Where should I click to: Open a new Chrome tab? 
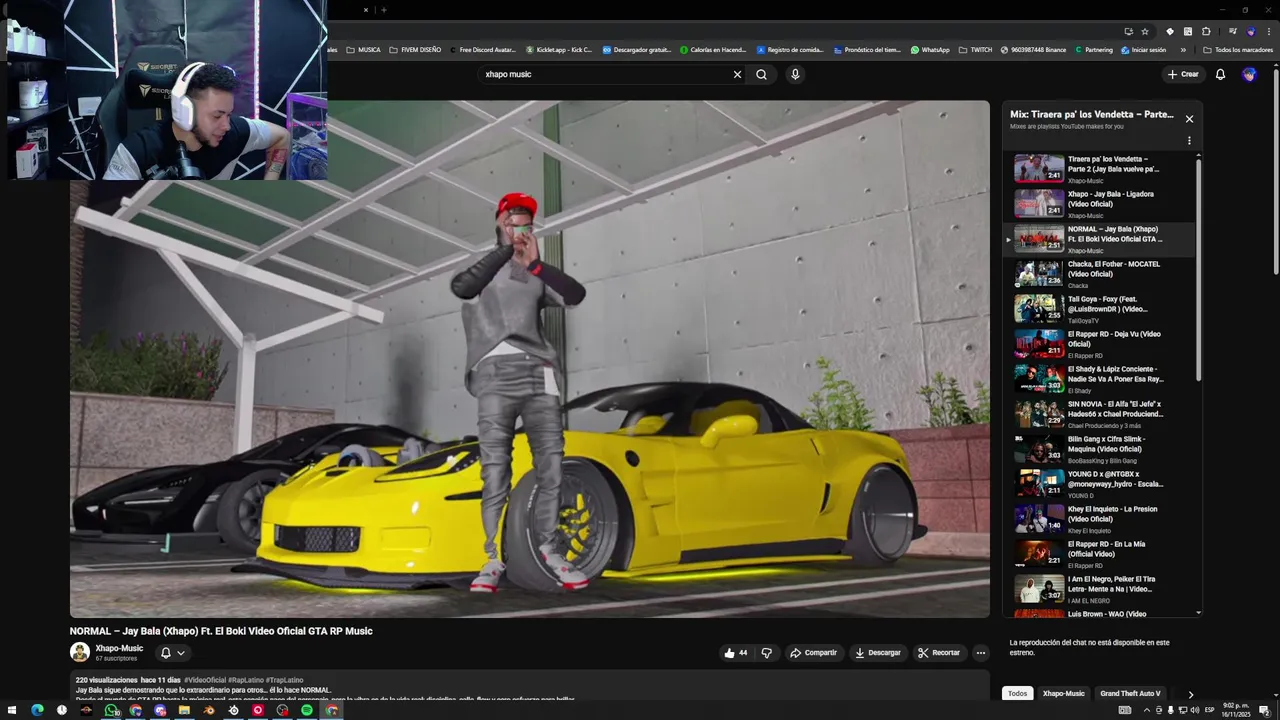pos(384,10)
